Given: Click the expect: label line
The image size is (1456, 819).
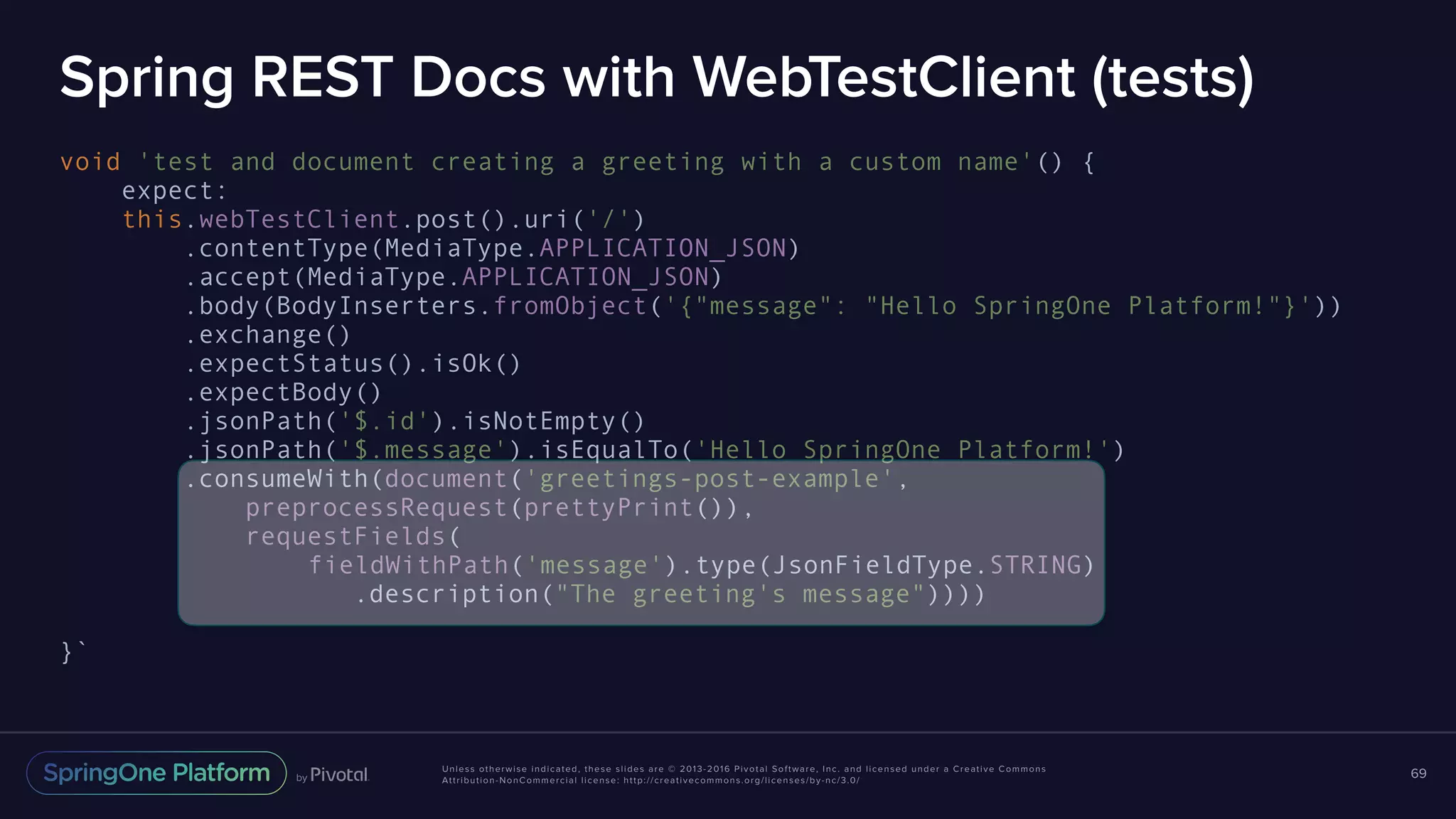Looking at the screenshot, I should click(174, 191).
